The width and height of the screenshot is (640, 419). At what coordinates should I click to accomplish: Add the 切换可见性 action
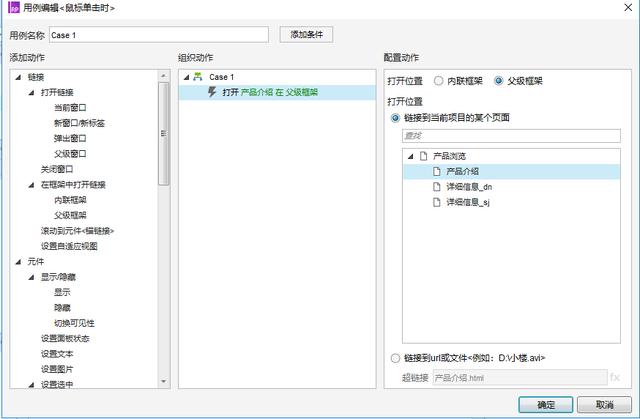click(x=74, y=324)
